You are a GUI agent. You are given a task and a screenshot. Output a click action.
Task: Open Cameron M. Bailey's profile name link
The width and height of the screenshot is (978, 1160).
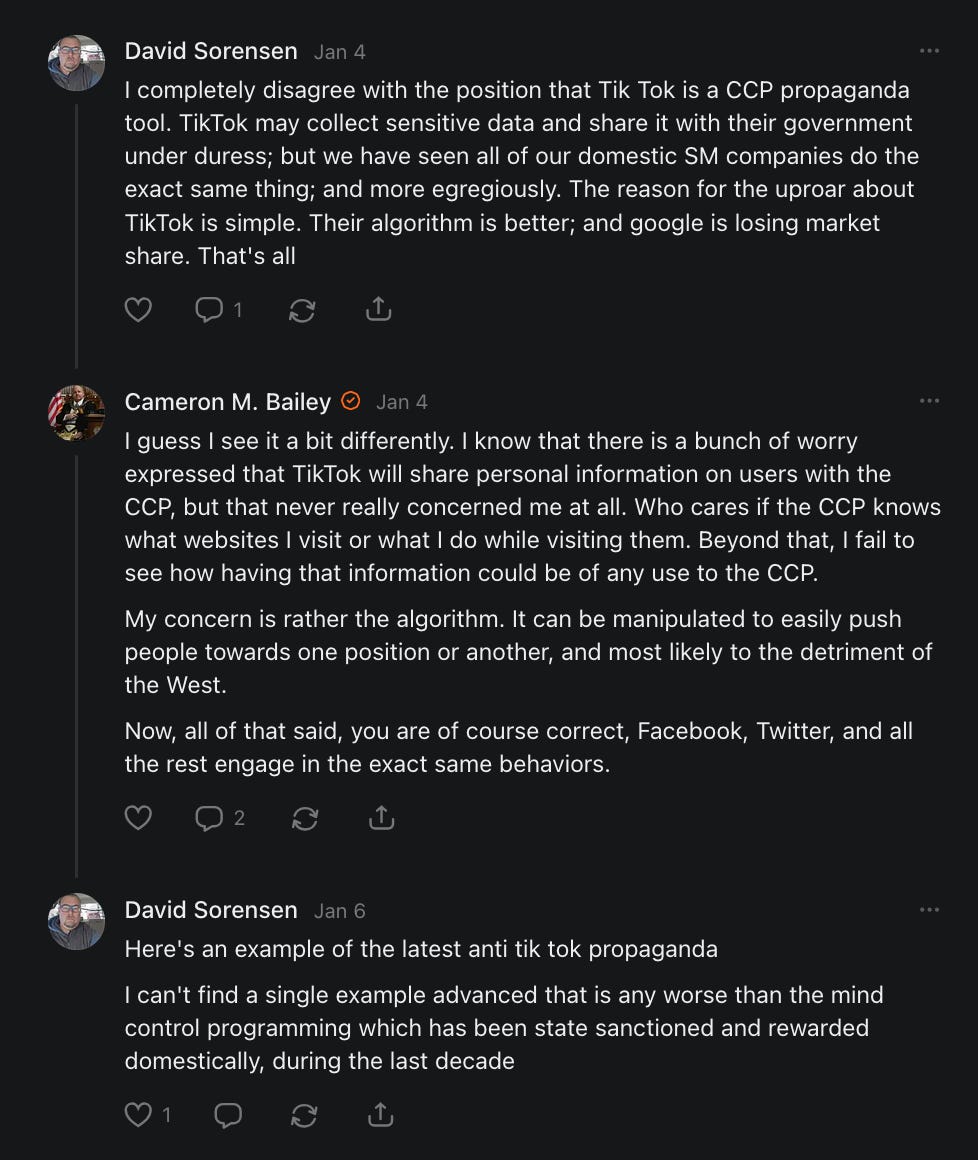click(228, 402)
